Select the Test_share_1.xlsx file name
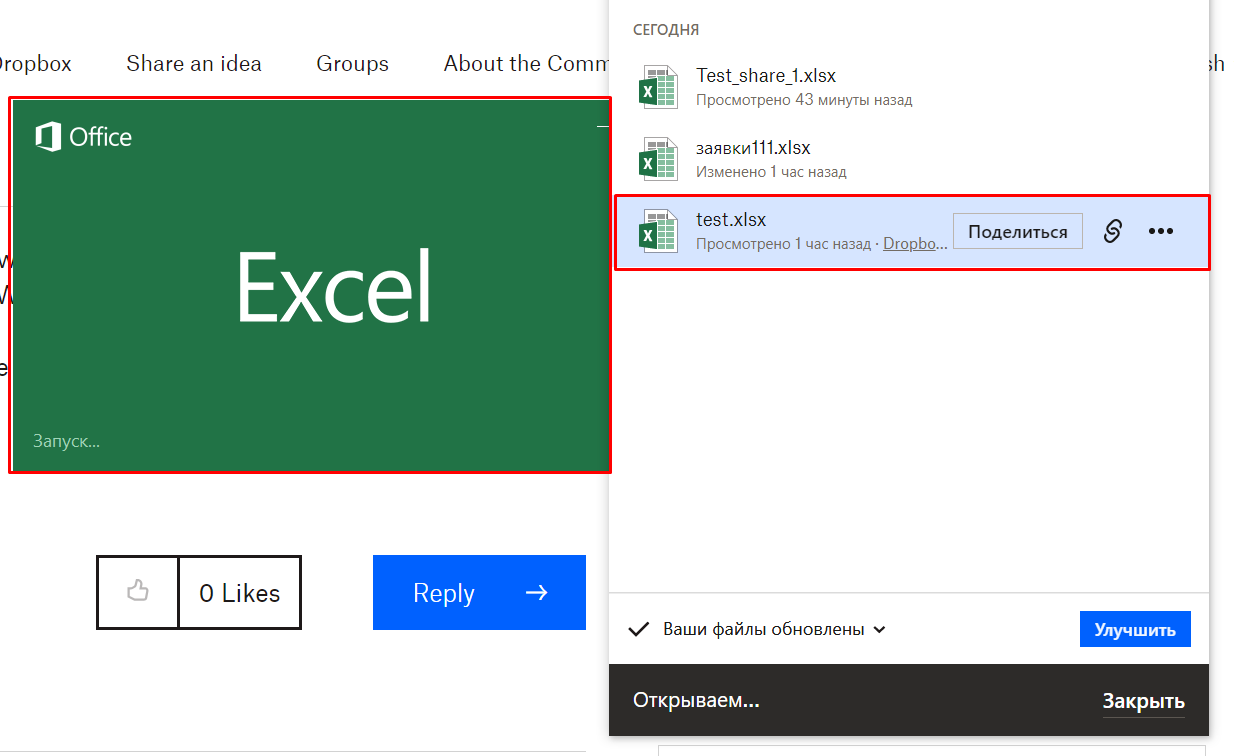Image resolution: width=1234 pixels, height=756 pixels. coord(765,75)
